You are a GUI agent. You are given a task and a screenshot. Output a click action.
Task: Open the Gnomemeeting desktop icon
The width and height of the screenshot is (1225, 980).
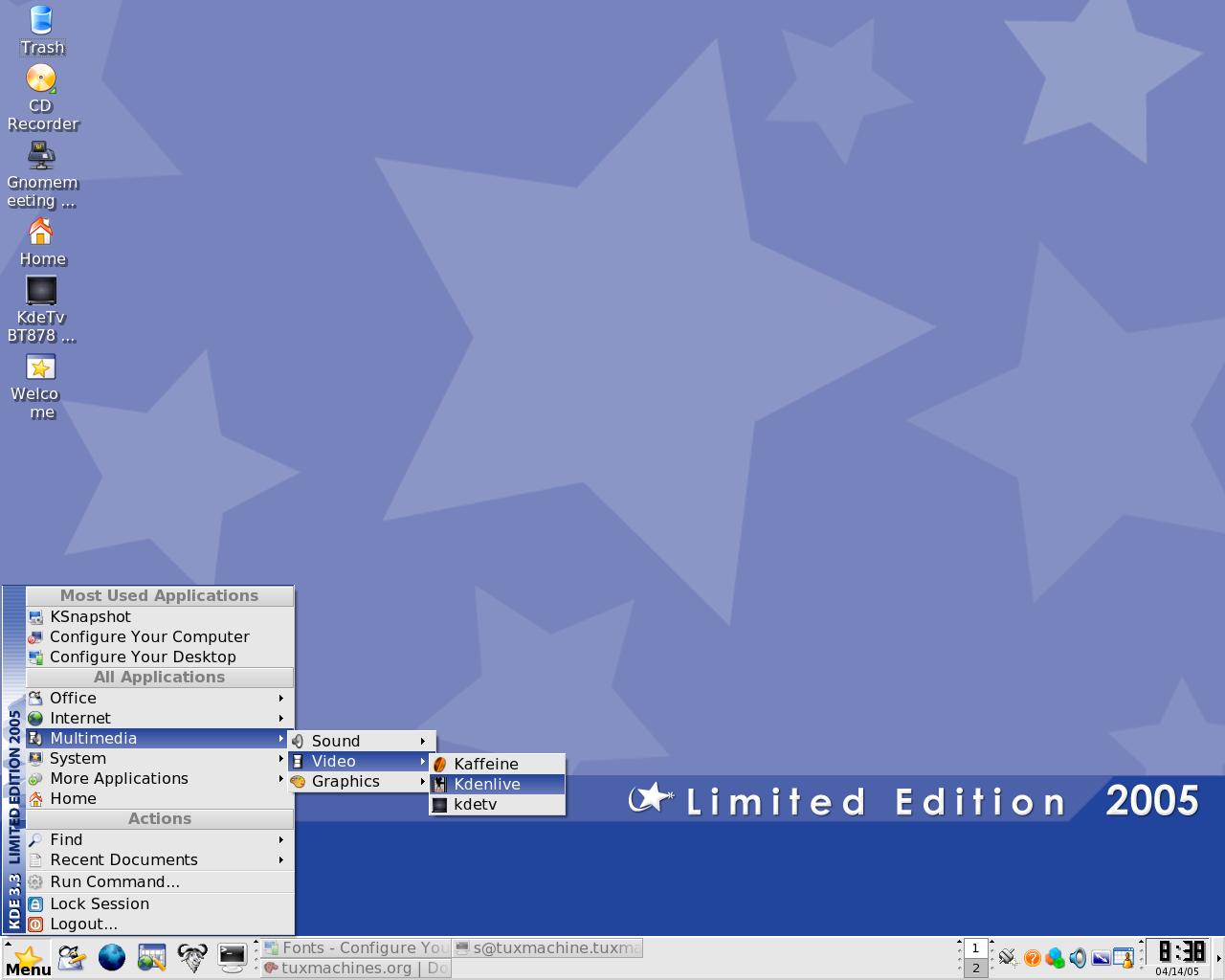click(x=41, y=175)
